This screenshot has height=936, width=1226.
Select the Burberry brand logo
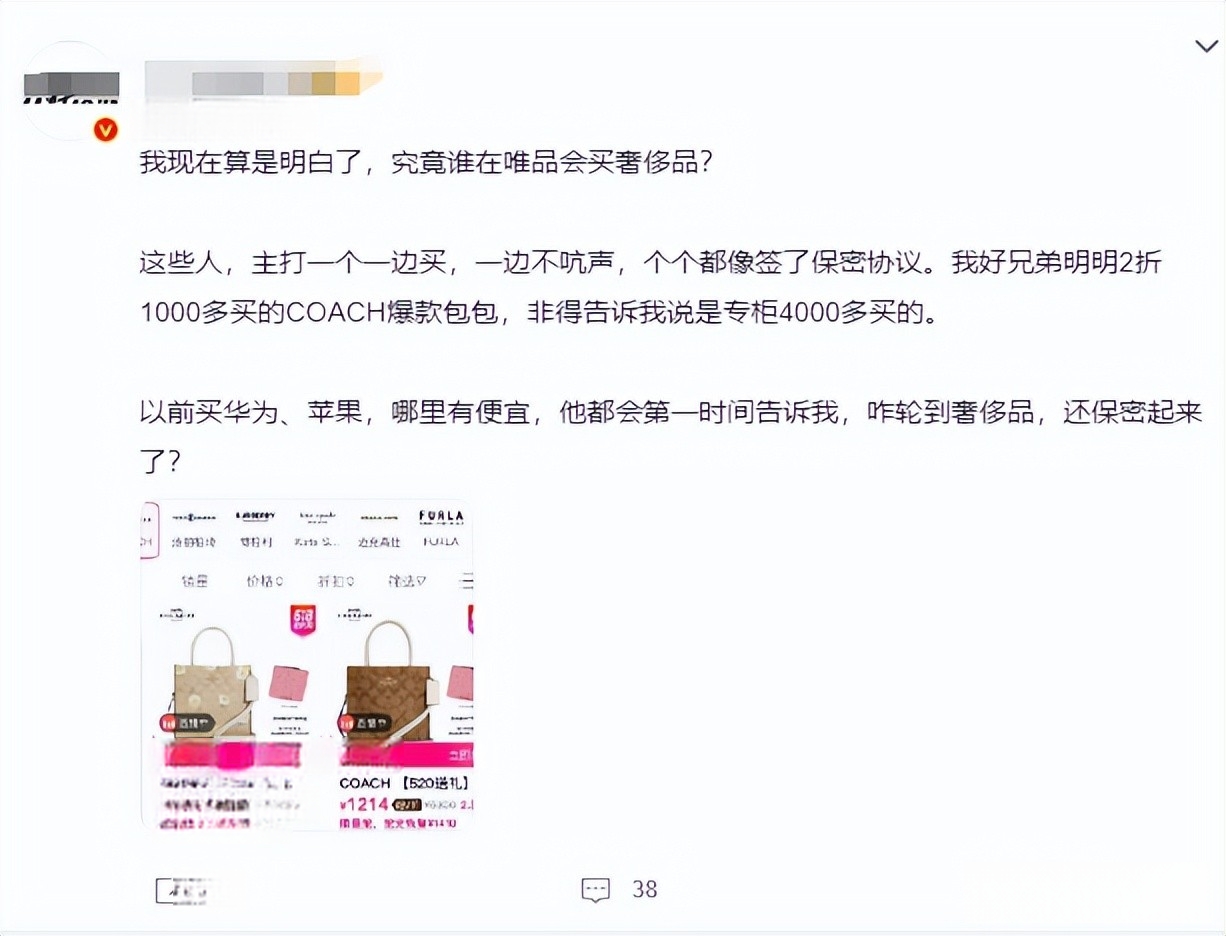click(255, 517)
